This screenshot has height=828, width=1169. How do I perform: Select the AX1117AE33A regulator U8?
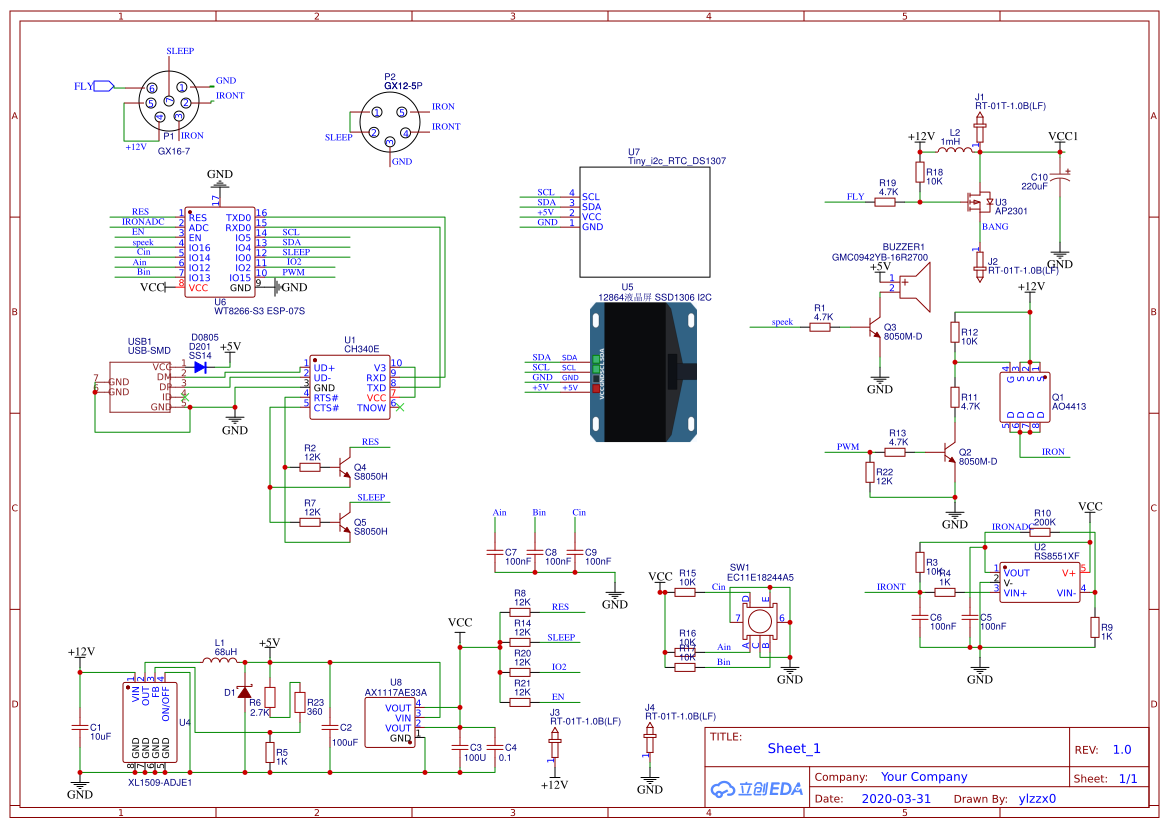[390, 723]
